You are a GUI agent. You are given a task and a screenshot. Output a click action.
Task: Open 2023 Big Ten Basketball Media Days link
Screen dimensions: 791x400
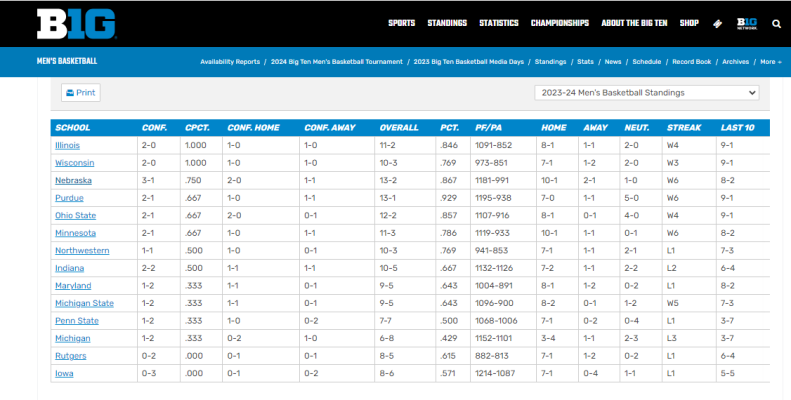pos(469,62)
